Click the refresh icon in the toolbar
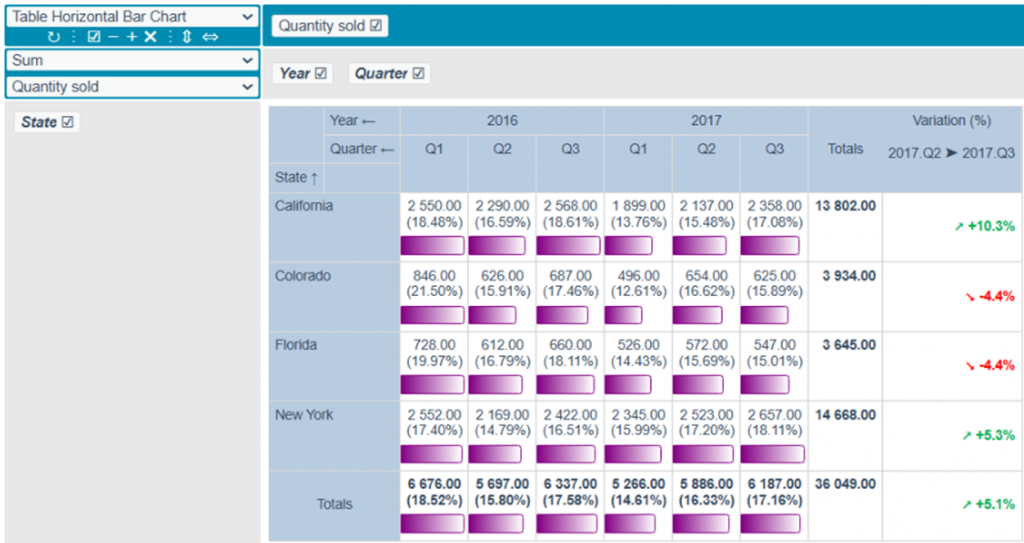This screenshot has width=1024, height=543. click(53, 37)
